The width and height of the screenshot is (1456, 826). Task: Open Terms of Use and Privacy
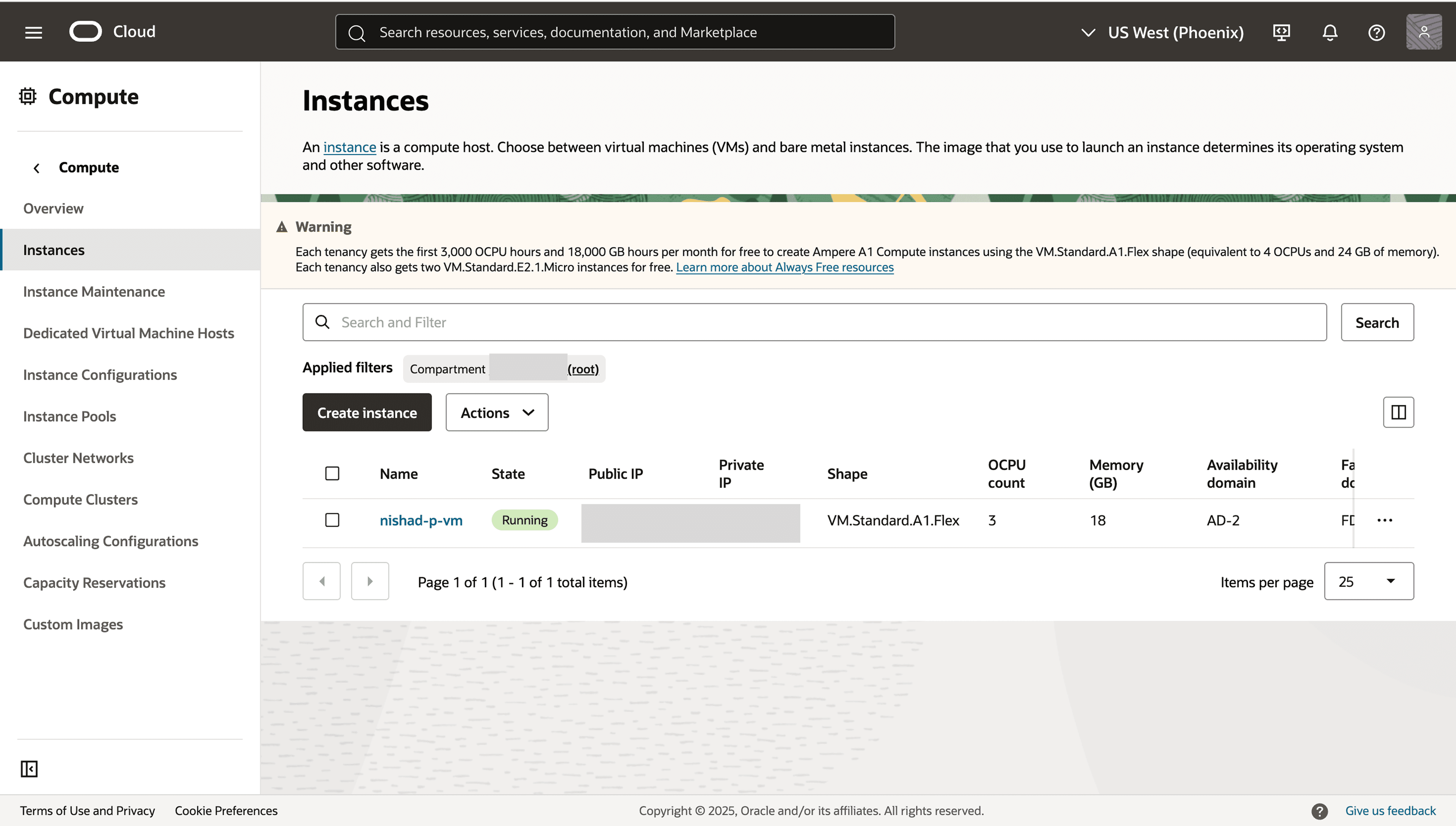click(x=87, y=811)
